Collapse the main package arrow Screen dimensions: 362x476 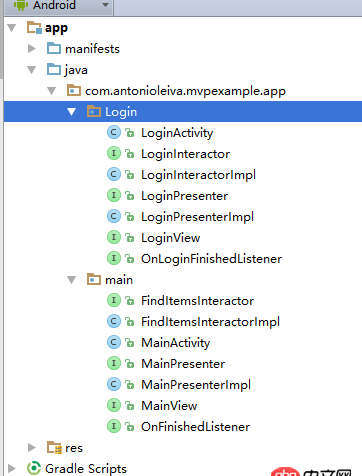(72, 280)
